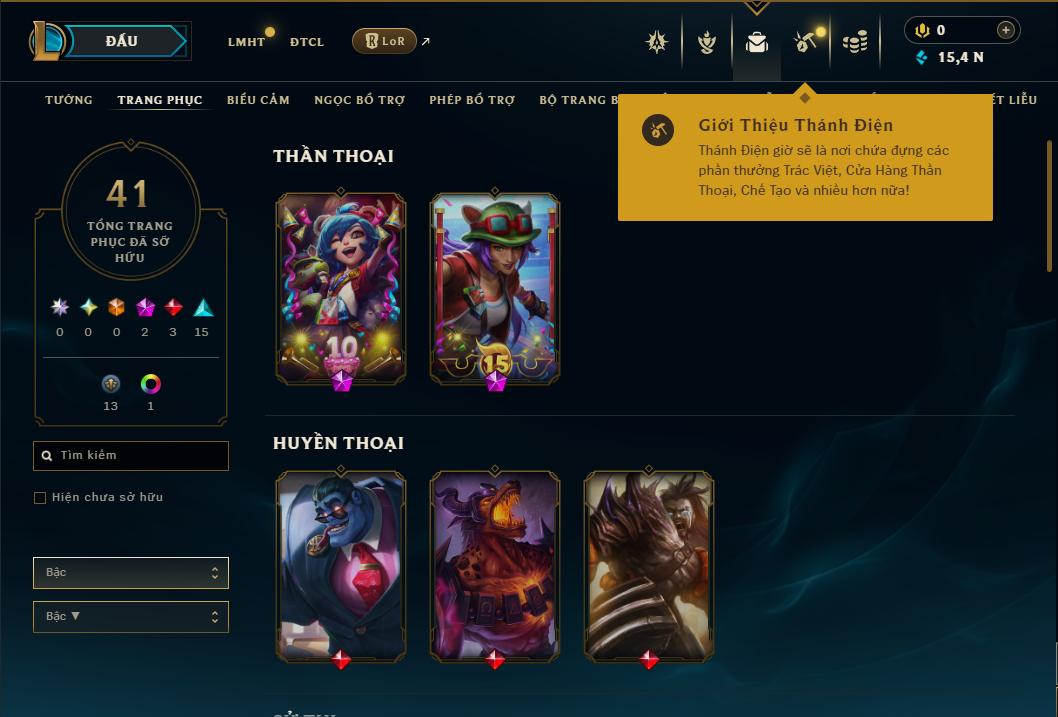Expand the Bậc ▼ sorting dropdown
Viewport: 1058px width, 717px height.
(x=131, y=616)
